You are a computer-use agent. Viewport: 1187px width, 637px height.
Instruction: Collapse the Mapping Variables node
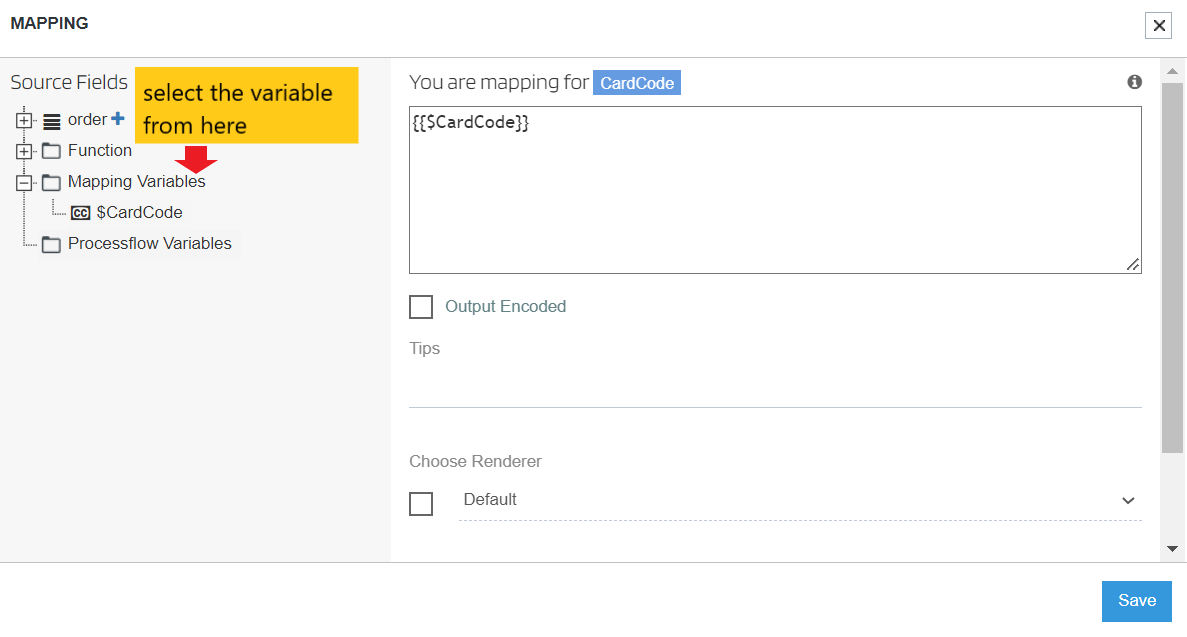(x=25, y=183)
